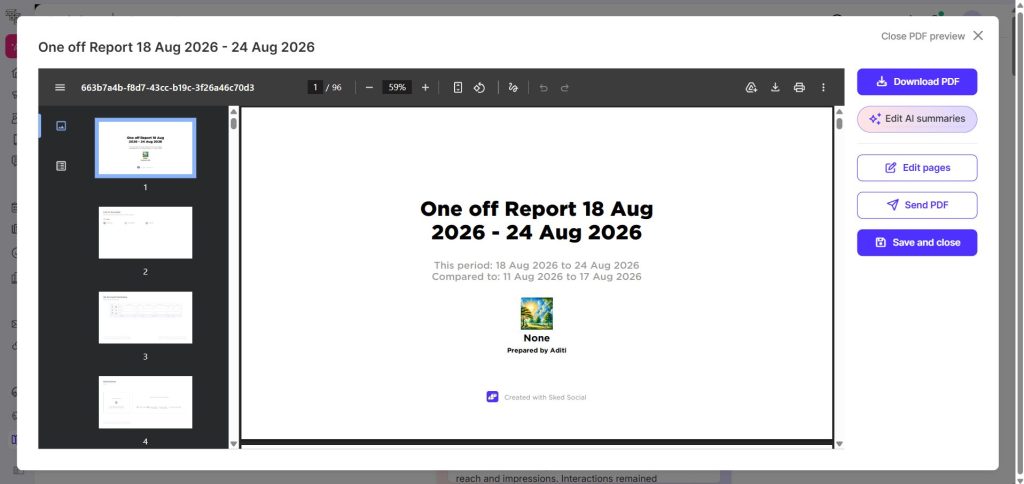
Task: Print the PDF using printer icon
Action: pos(799,88)
